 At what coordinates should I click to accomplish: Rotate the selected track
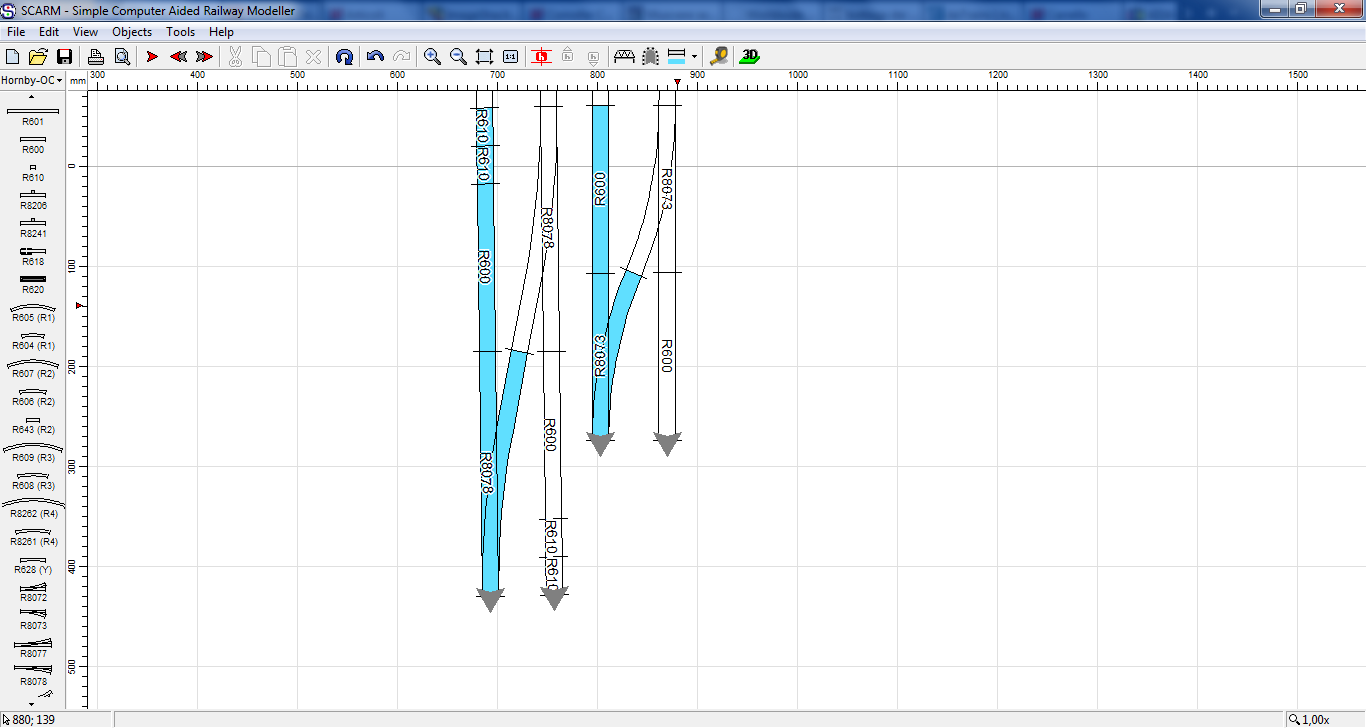click(x=344, y=57)
